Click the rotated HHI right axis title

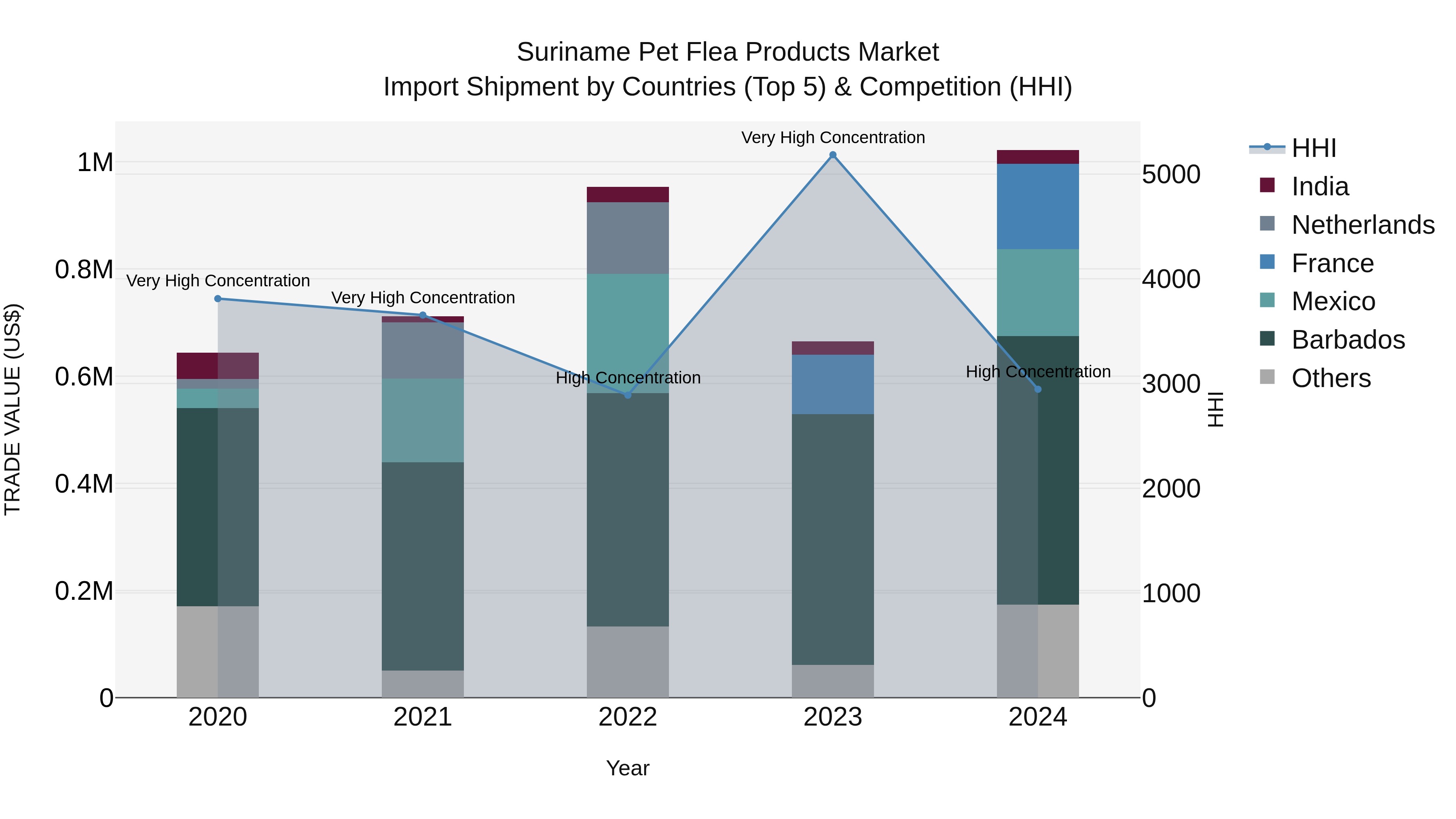(1215, 409)
